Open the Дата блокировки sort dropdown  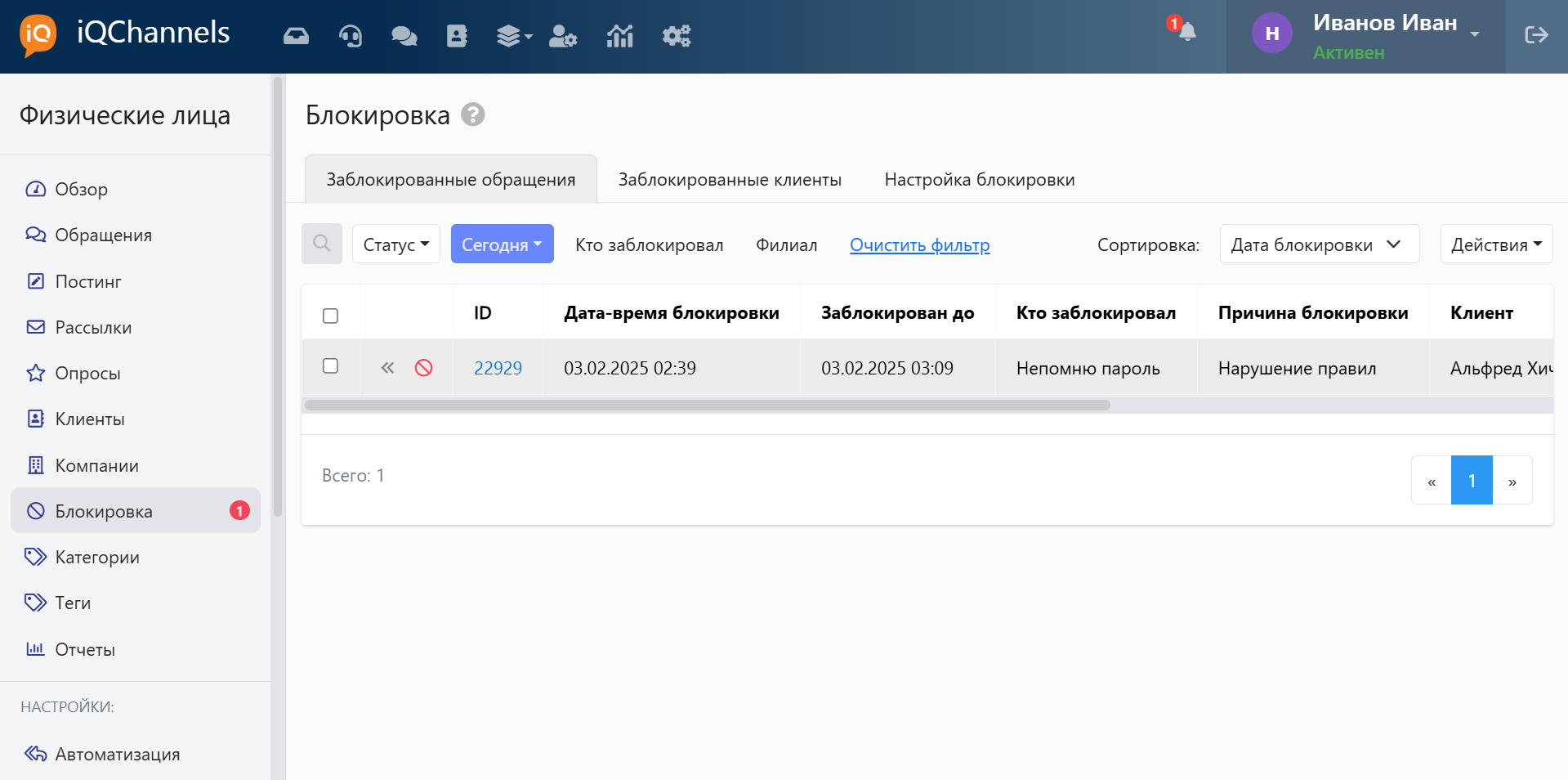coord(1320,244)
